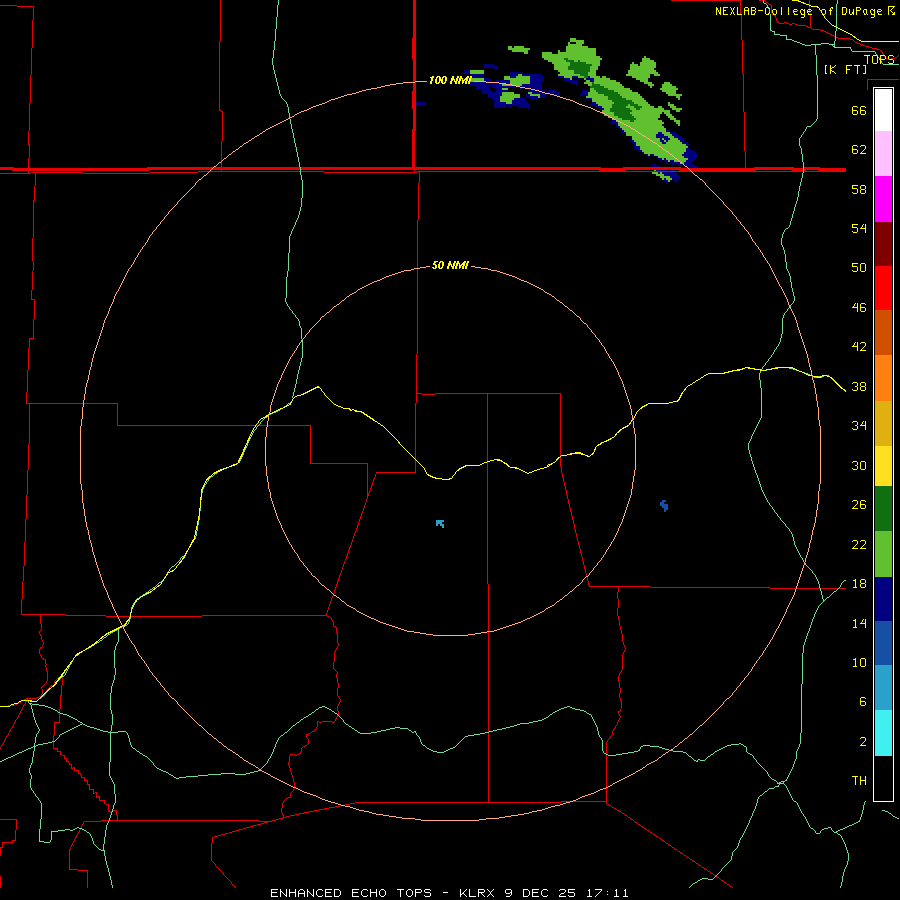Viewport: 900px width, 900px height.
Task: Click the 2 legend scale value
Action: point(862,742)
